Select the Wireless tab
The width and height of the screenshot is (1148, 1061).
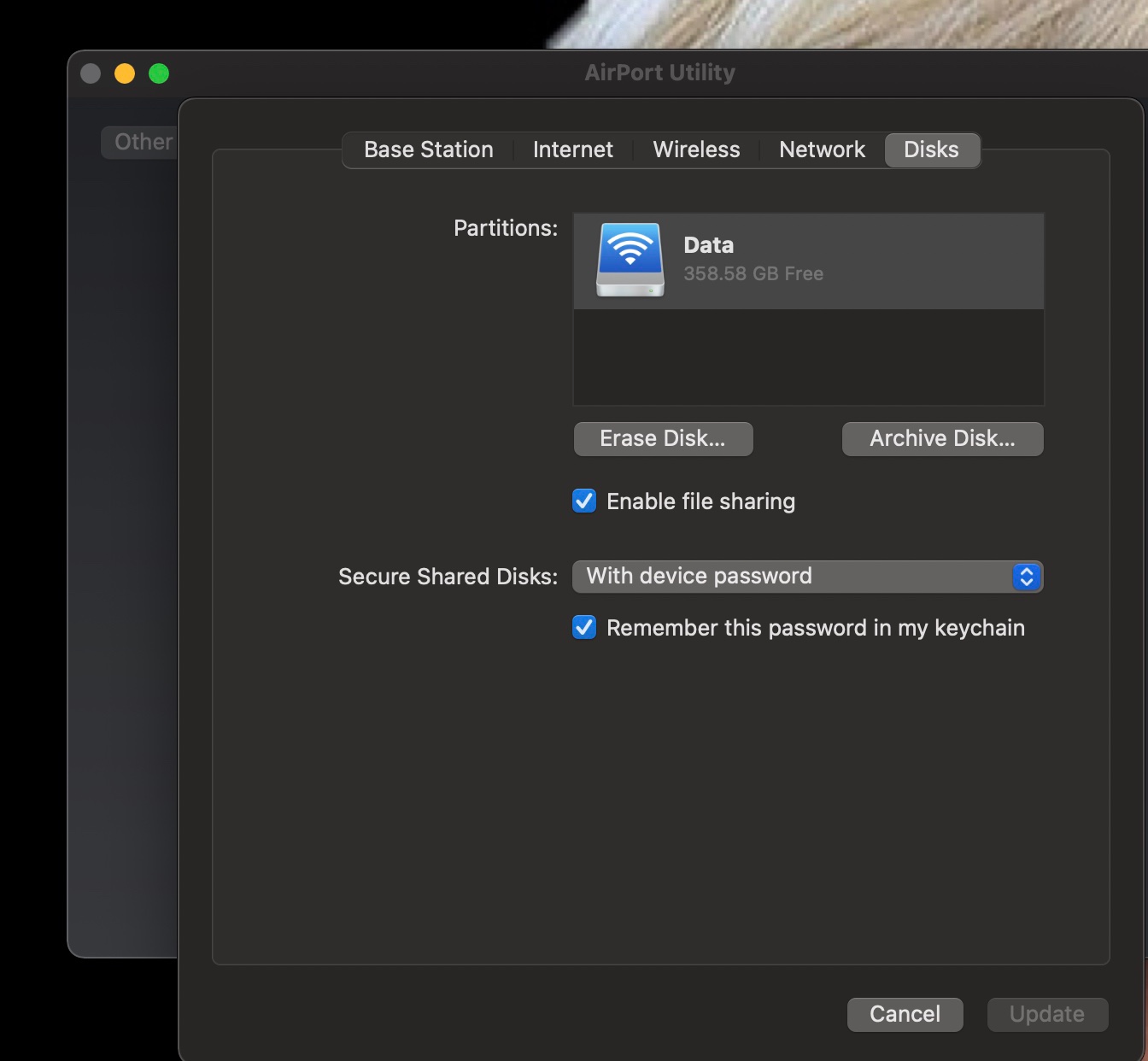point(696,149)
